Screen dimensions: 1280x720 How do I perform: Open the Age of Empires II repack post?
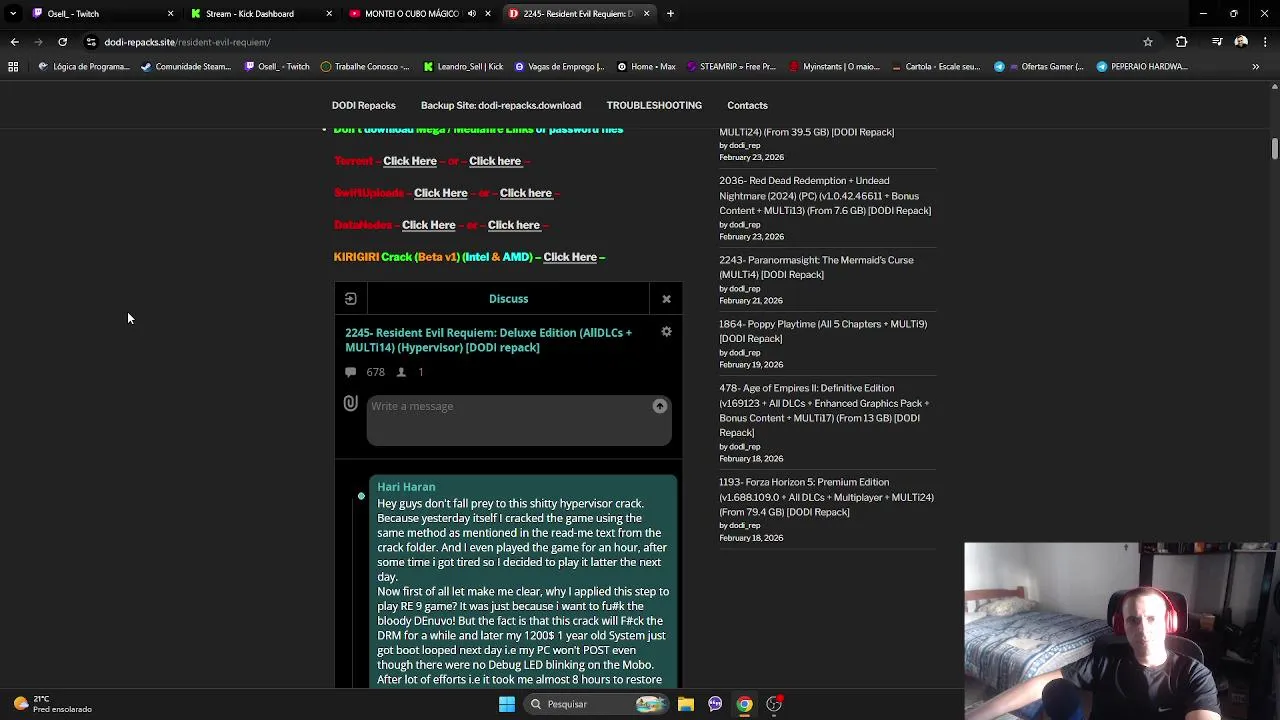coord(824,410)
